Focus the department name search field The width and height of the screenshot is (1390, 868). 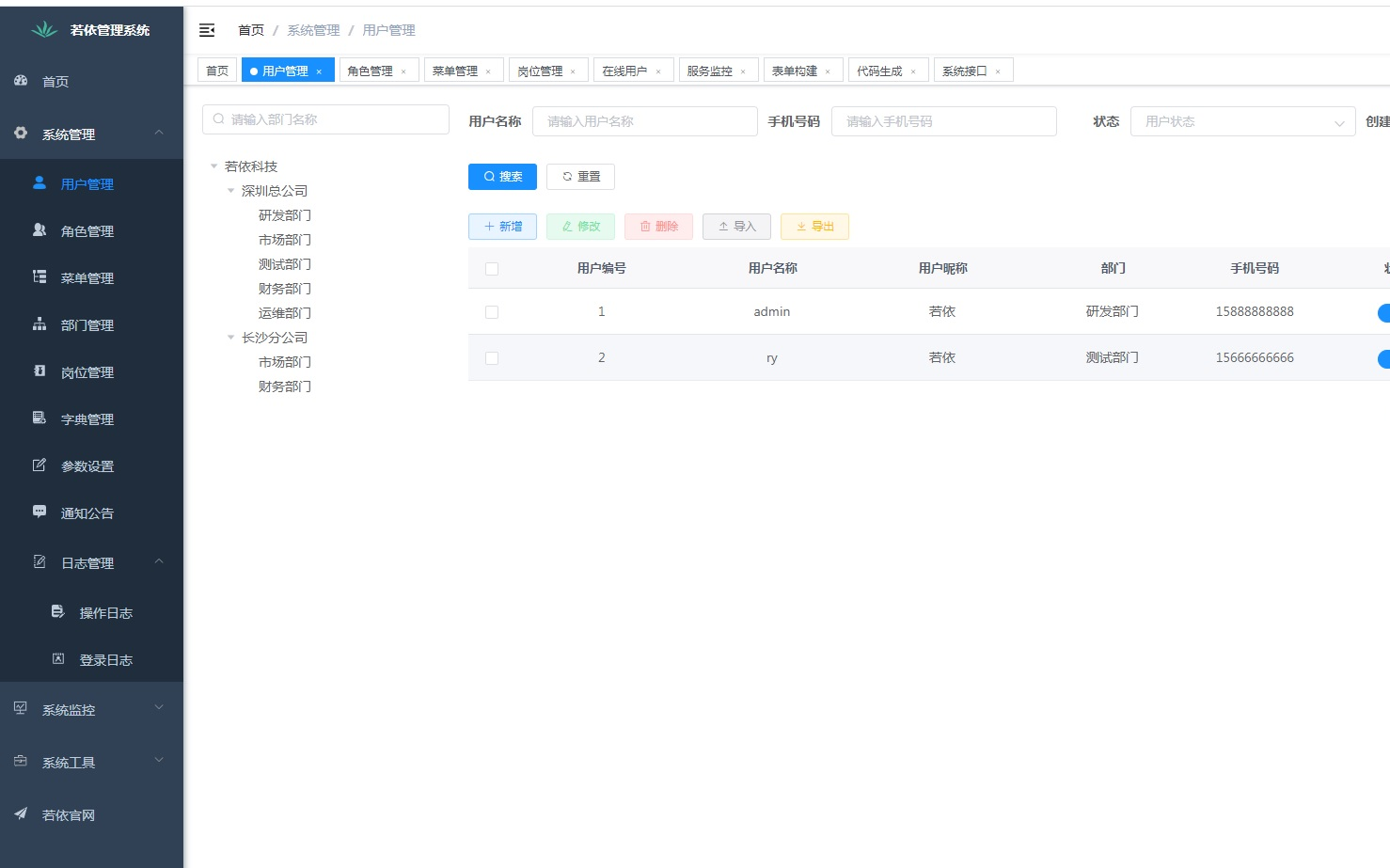(x=325, y=119)
